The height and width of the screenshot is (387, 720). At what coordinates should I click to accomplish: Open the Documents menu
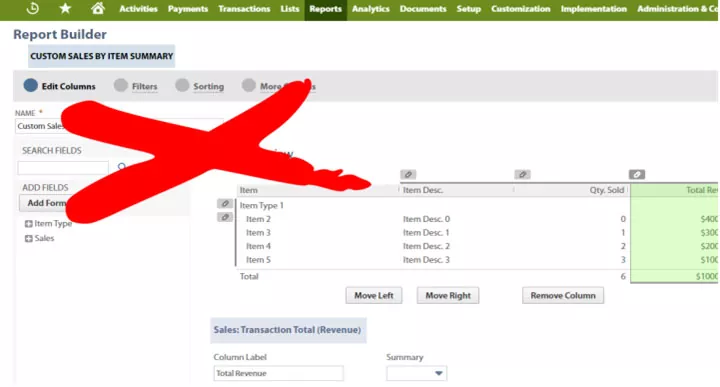click(x=423, y=9)
